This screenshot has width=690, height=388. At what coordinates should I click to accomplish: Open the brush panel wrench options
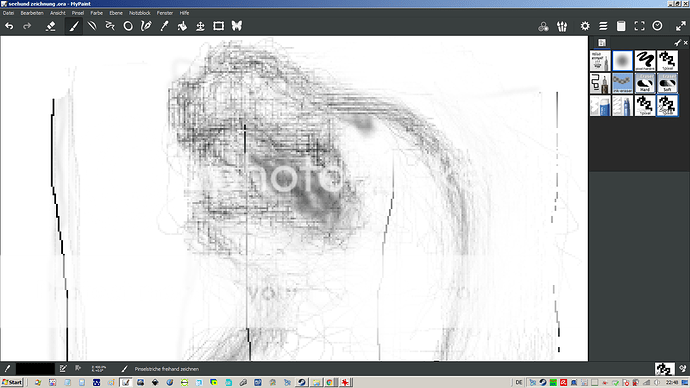point(677,43)
